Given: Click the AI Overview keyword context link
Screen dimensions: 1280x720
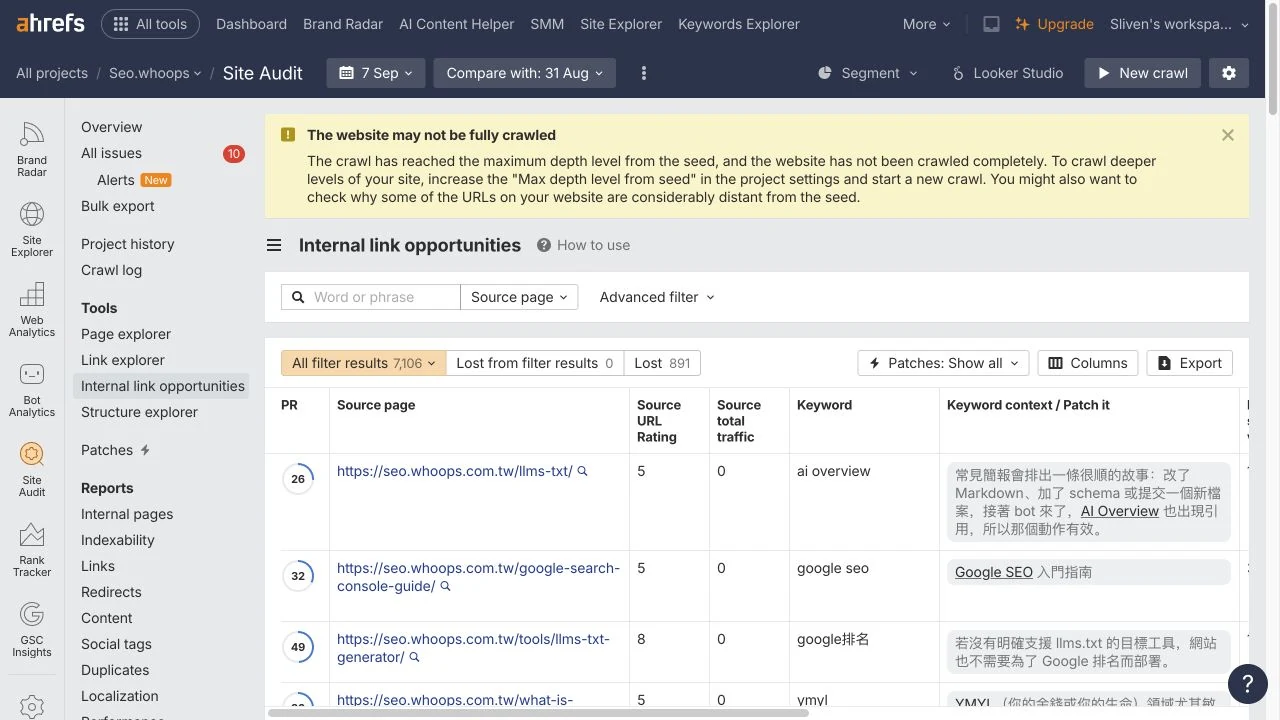Looking at the screenshot, I should click(x=1120, y=511).
